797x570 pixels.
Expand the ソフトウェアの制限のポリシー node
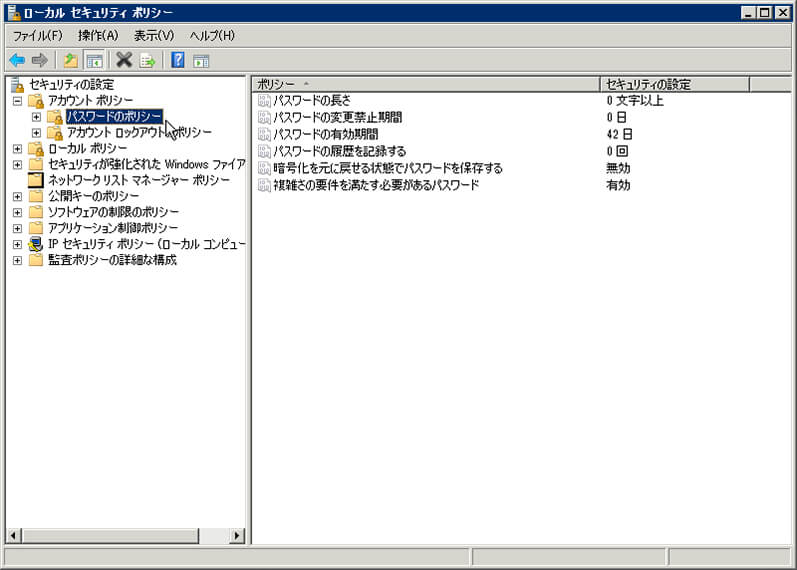17,212
